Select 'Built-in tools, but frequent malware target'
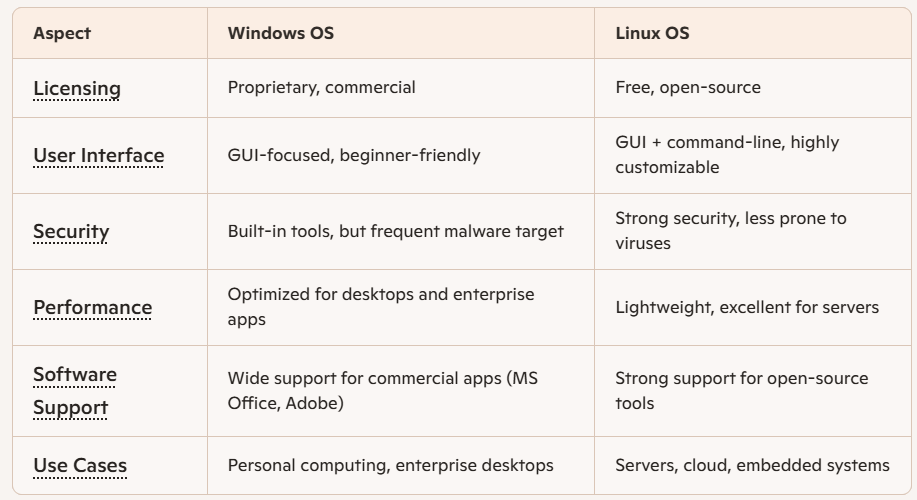The image size is (917, 500). click(x=395, y=231)
